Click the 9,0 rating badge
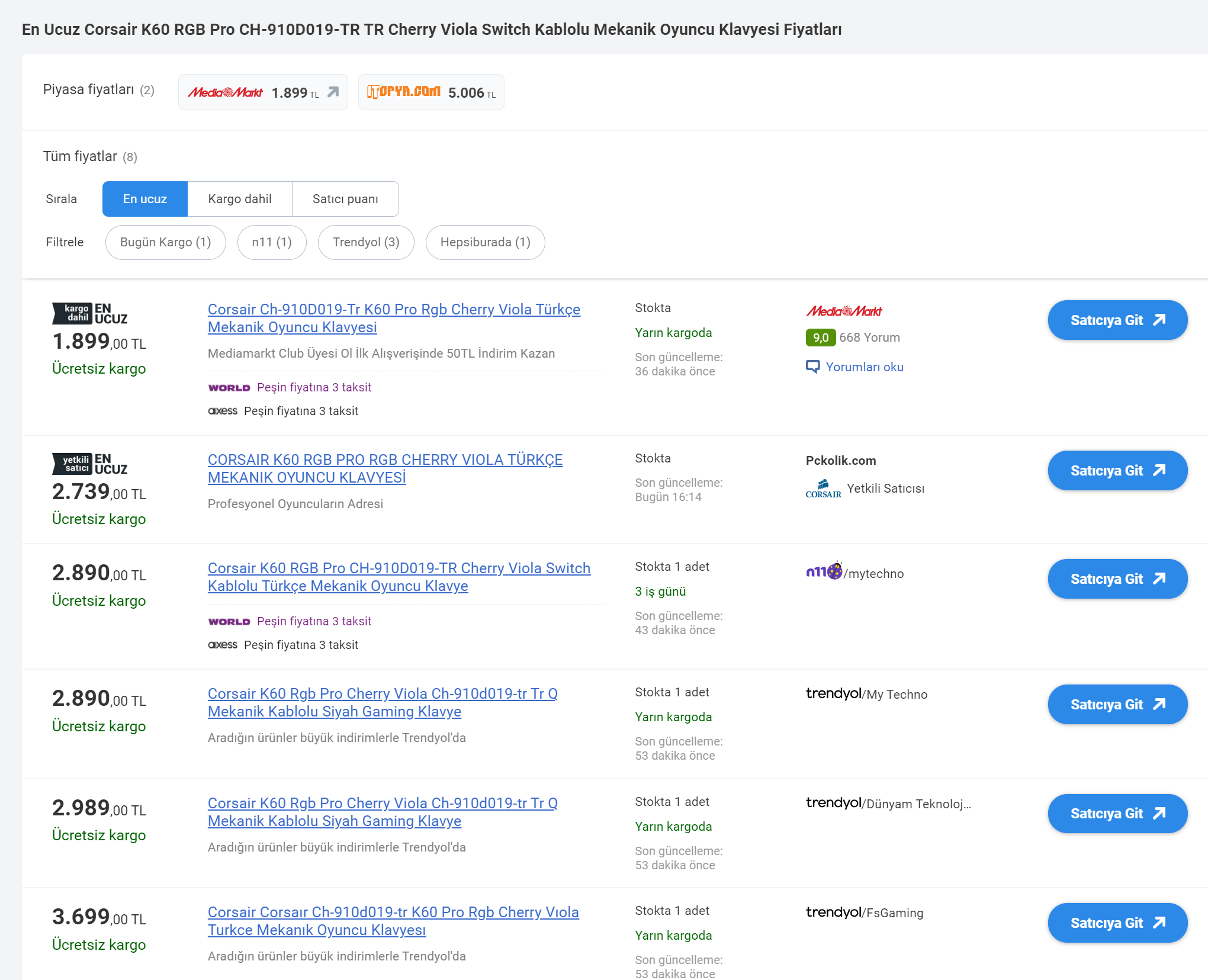 (x=821, y=338)
